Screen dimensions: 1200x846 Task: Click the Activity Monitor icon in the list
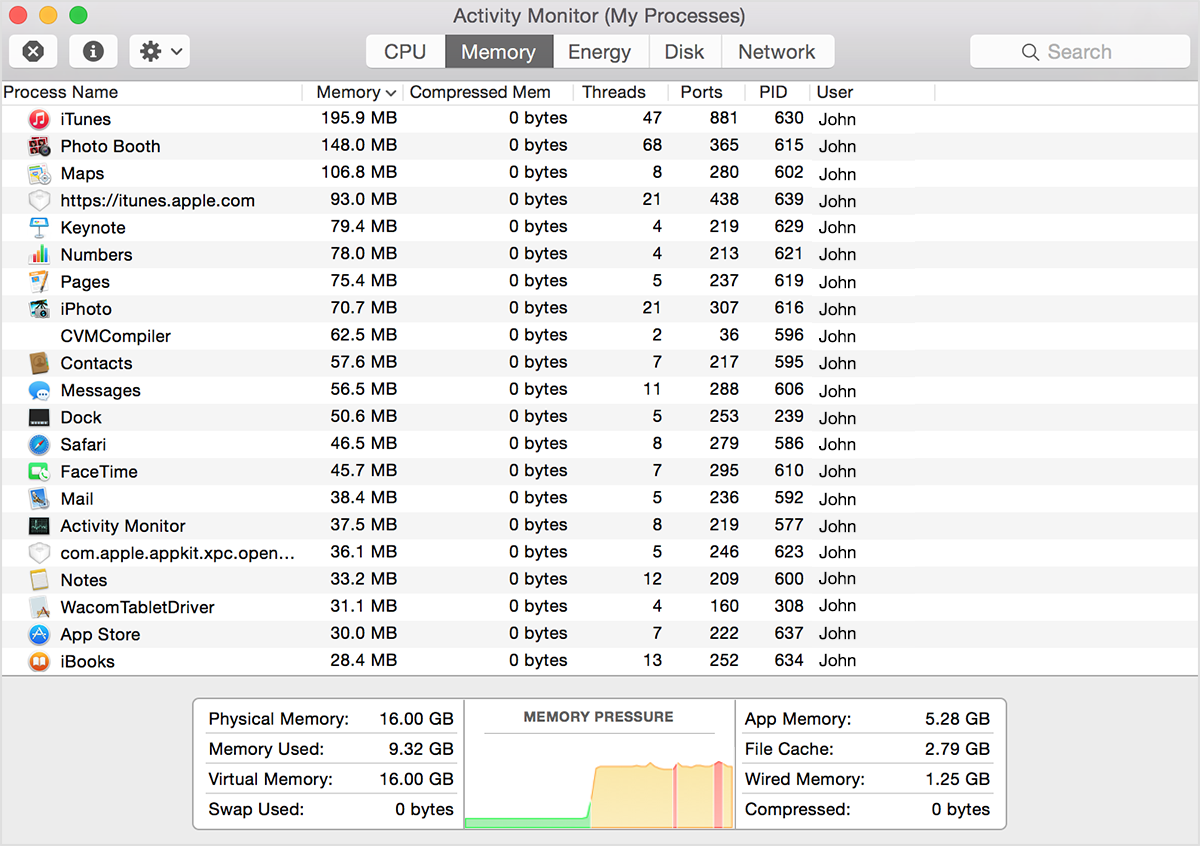coord(38,525)
